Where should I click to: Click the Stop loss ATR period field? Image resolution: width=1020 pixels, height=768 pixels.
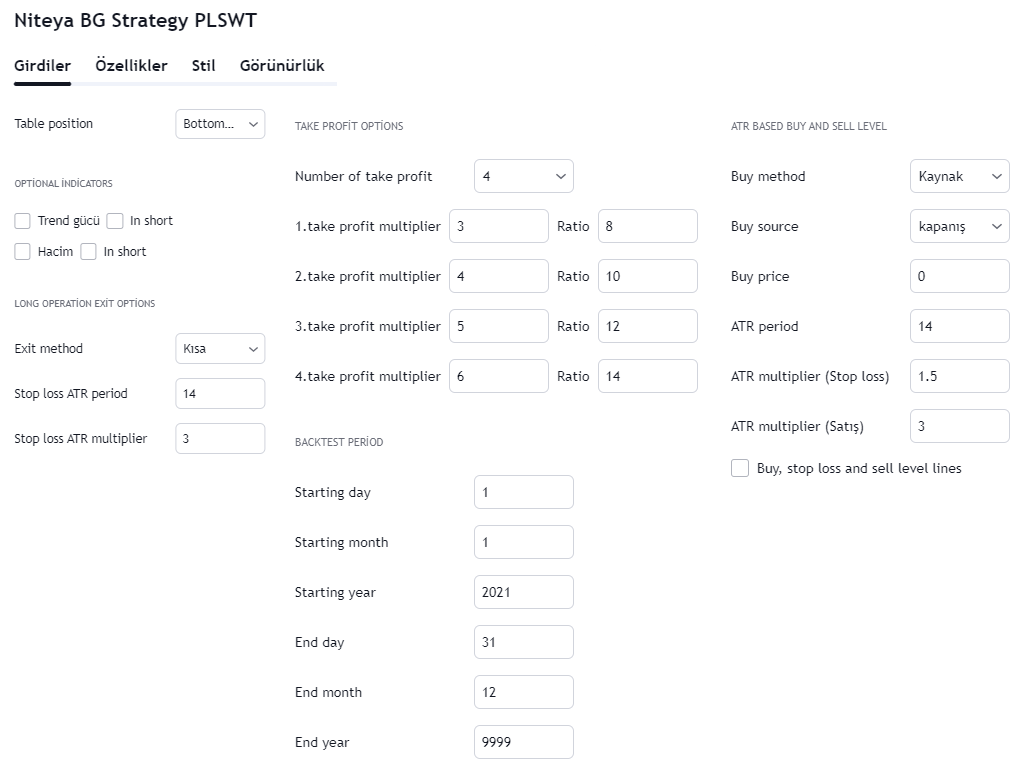click(220, 394)
